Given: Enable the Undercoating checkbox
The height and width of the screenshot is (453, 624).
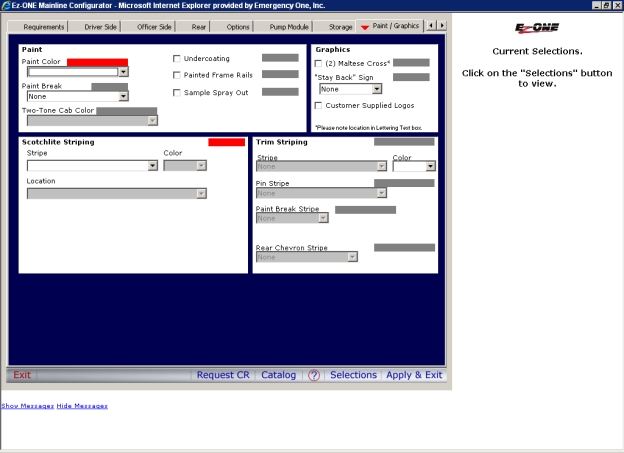Looking at the screenshot, I should coord(177,59).
